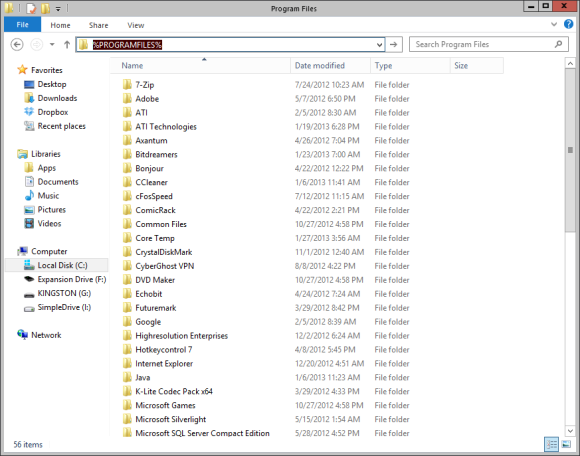This screenshot has width=580, height=456.
Task: Open Quick Access Toolbar customize dropdown
Action: [x=58, y=8]
